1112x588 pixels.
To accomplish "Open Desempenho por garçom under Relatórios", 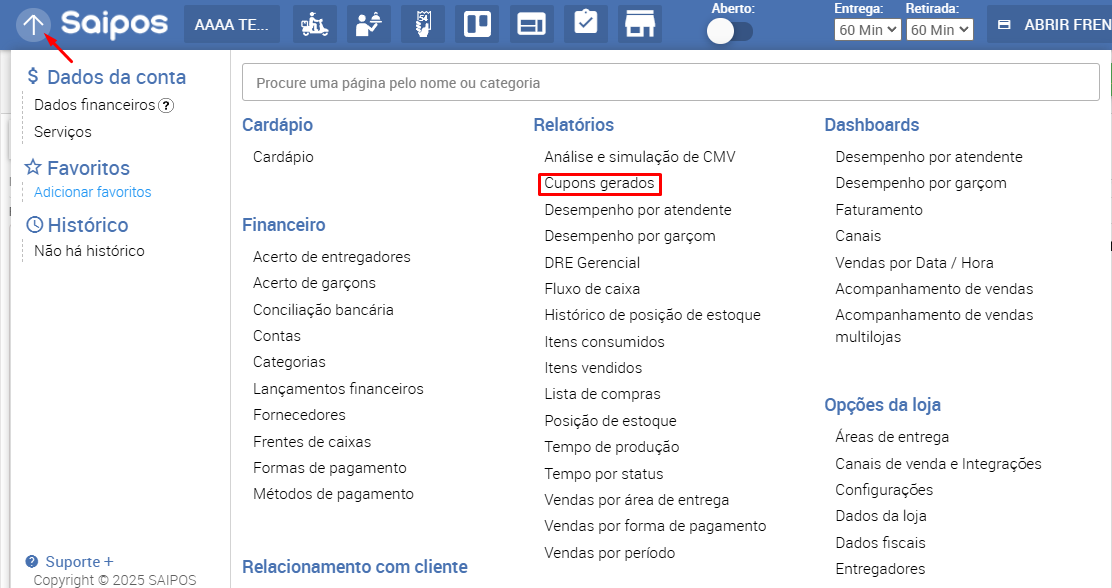I will (630, 236).
